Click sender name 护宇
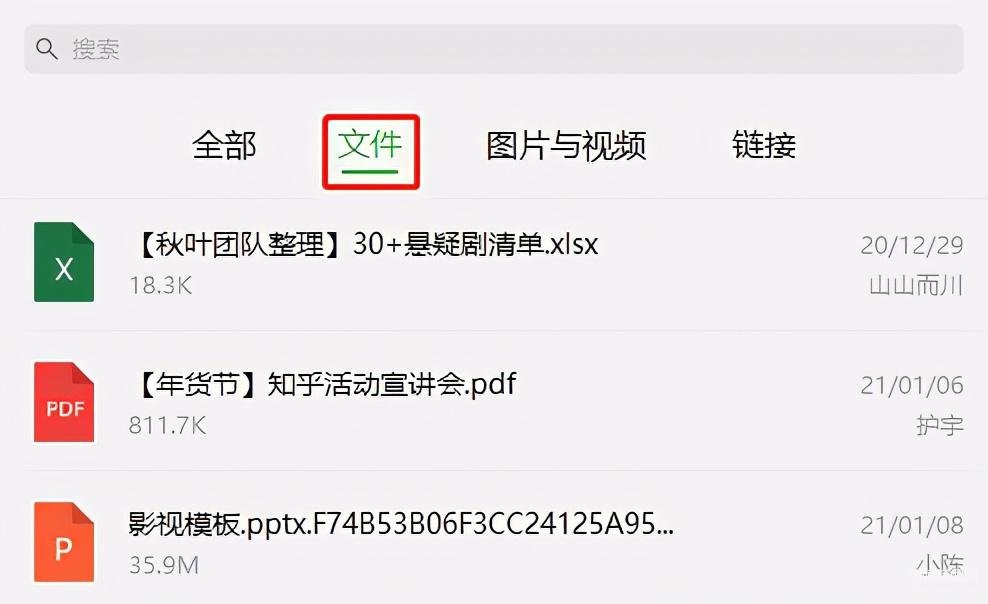 (x=939, y=425)
